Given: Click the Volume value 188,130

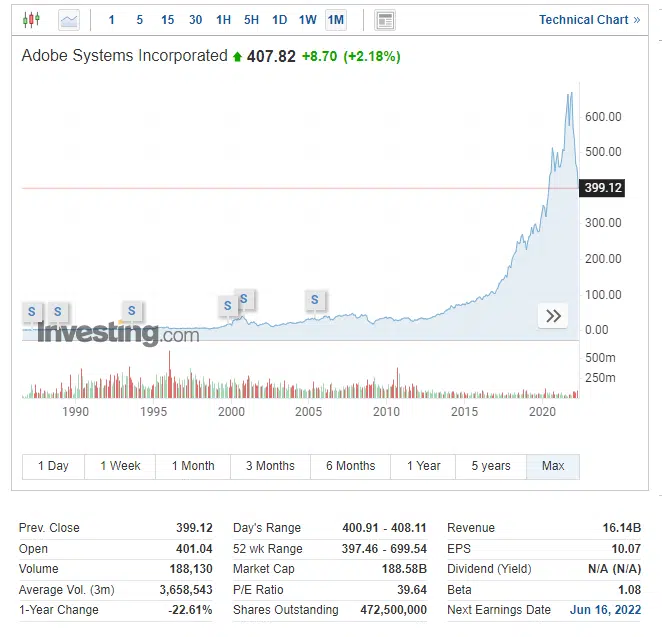Looking at the screenshot, I should [x=191, y=569].
